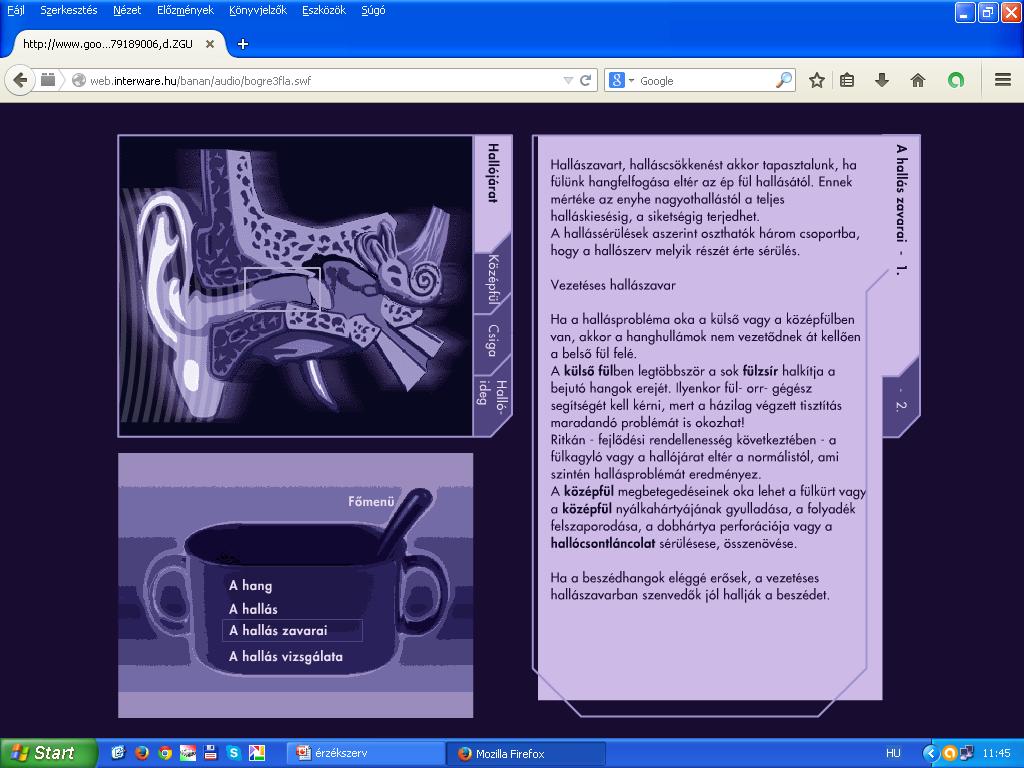This screenshot has width=1024, height=768.
Task: Click the multicolored Google quick launch icon
Action: pyautogui.click(x=257, y=753)
